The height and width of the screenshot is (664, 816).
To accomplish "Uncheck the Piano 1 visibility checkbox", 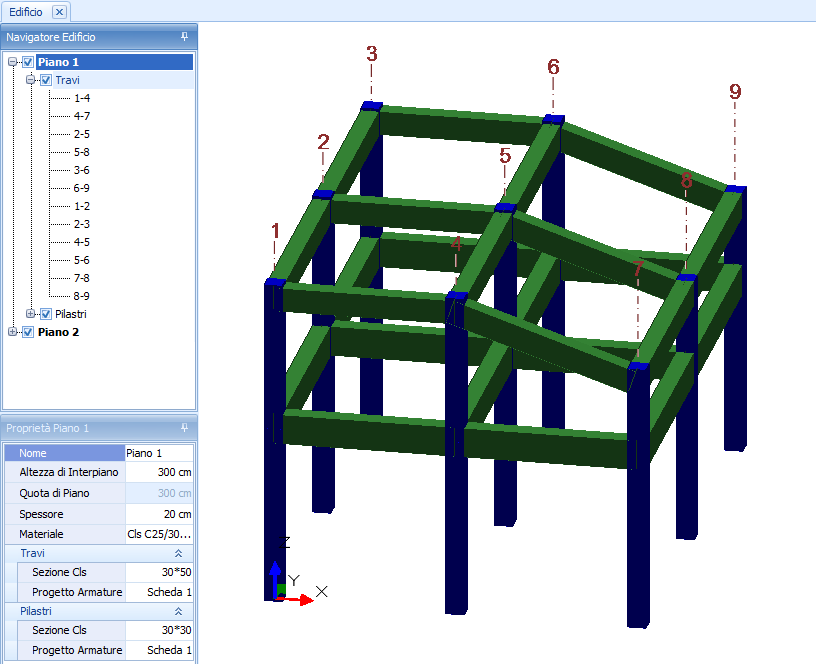I will click(28, 62).
